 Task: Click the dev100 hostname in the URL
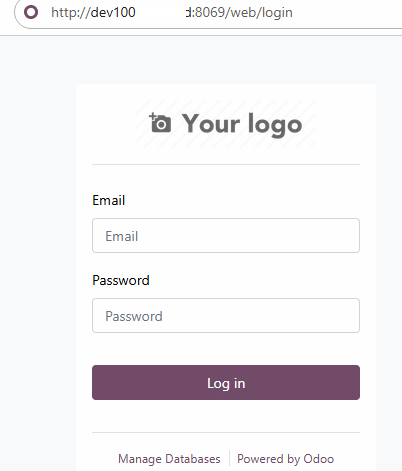click(x=113, y=13)
